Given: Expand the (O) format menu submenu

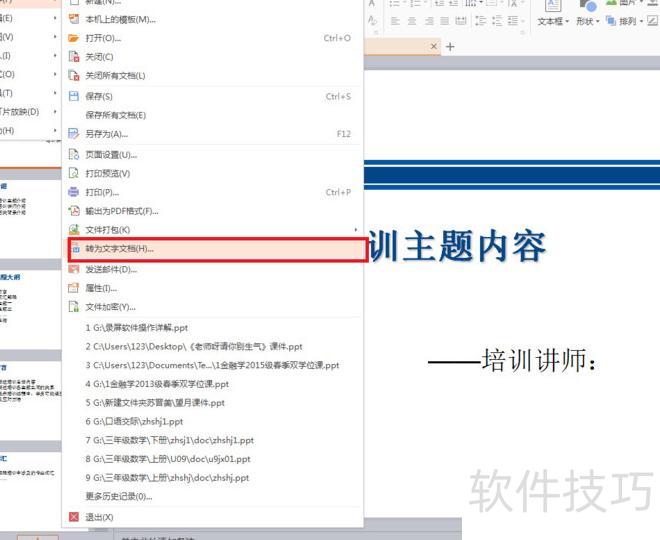Looking at the screenshot, I should (x=55, y=74).
